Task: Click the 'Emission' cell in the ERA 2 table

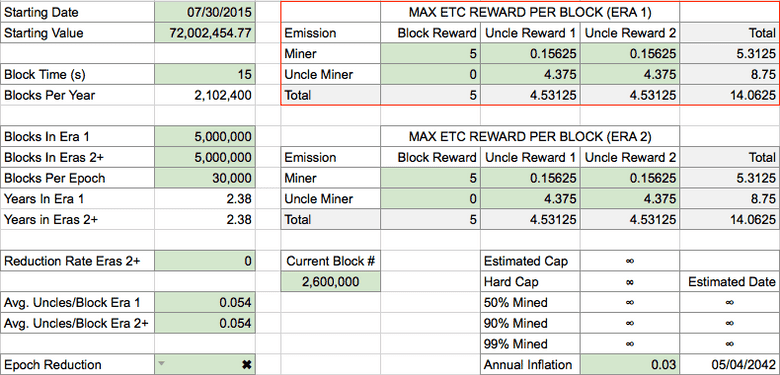Action: coord(330,157)
